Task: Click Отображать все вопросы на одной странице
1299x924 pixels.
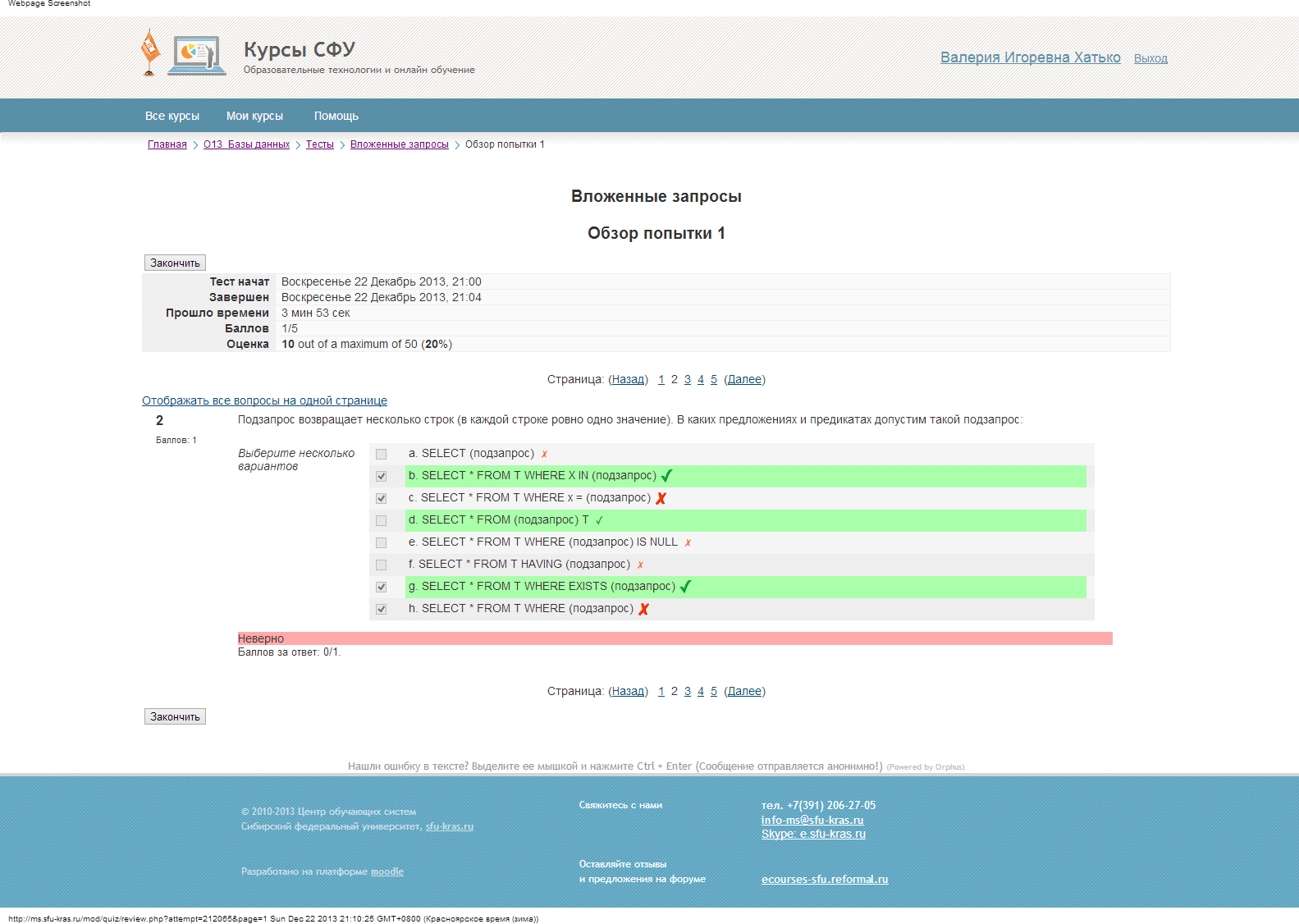Action: pyautogui.click(x=264, y=400)
